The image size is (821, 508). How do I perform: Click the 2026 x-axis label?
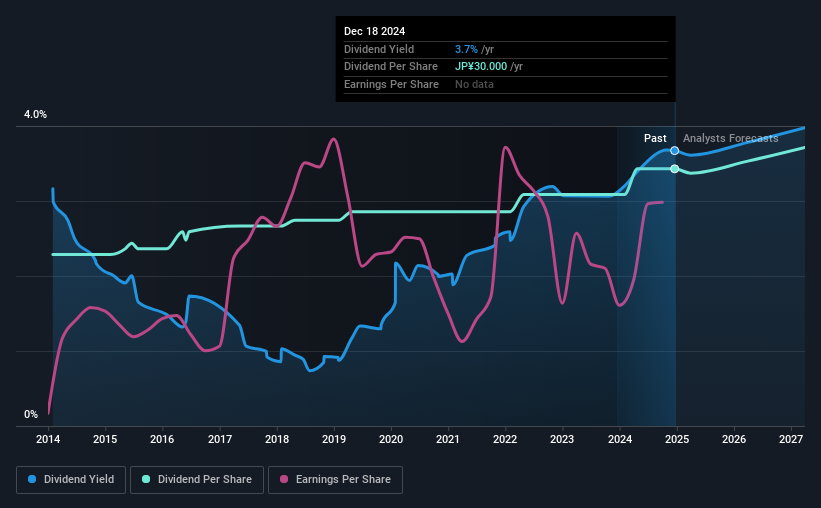pyautogui.click(x=734, y=439)
